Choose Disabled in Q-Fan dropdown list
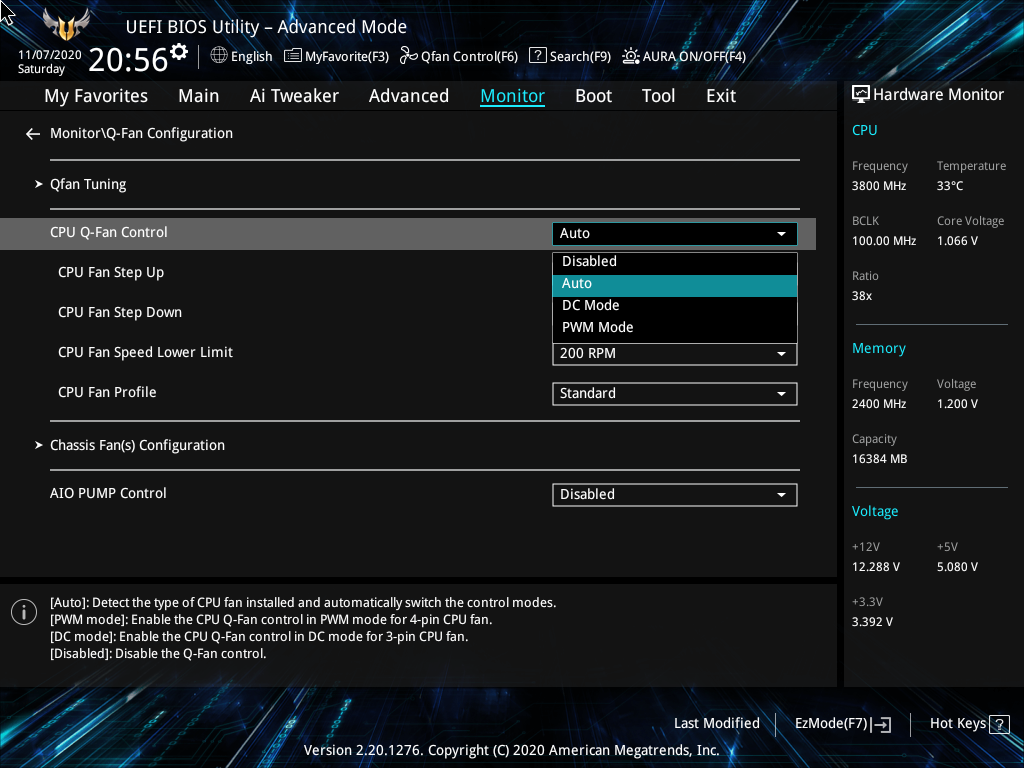 click(675, 261)
